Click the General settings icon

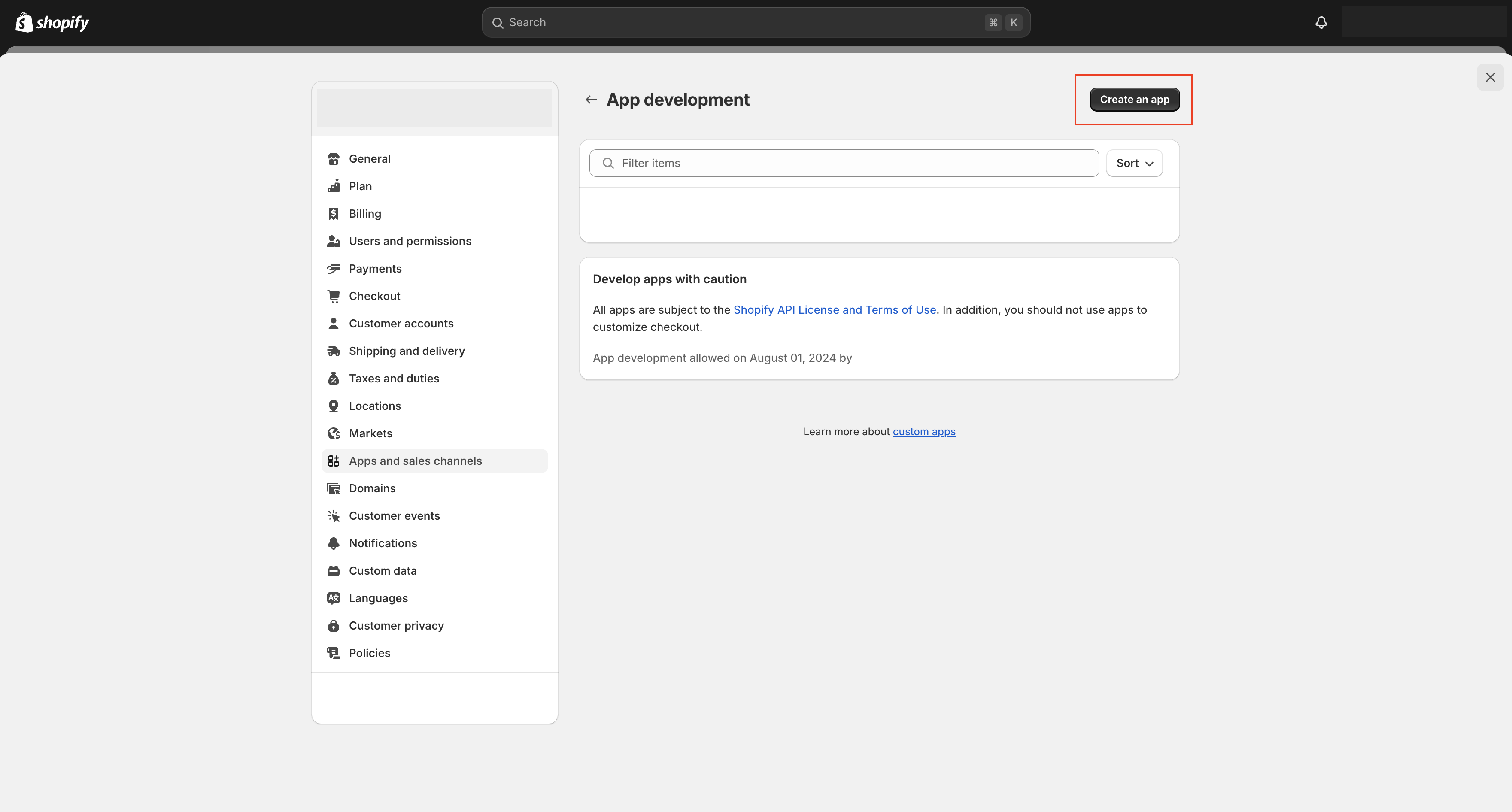(334, 158)
